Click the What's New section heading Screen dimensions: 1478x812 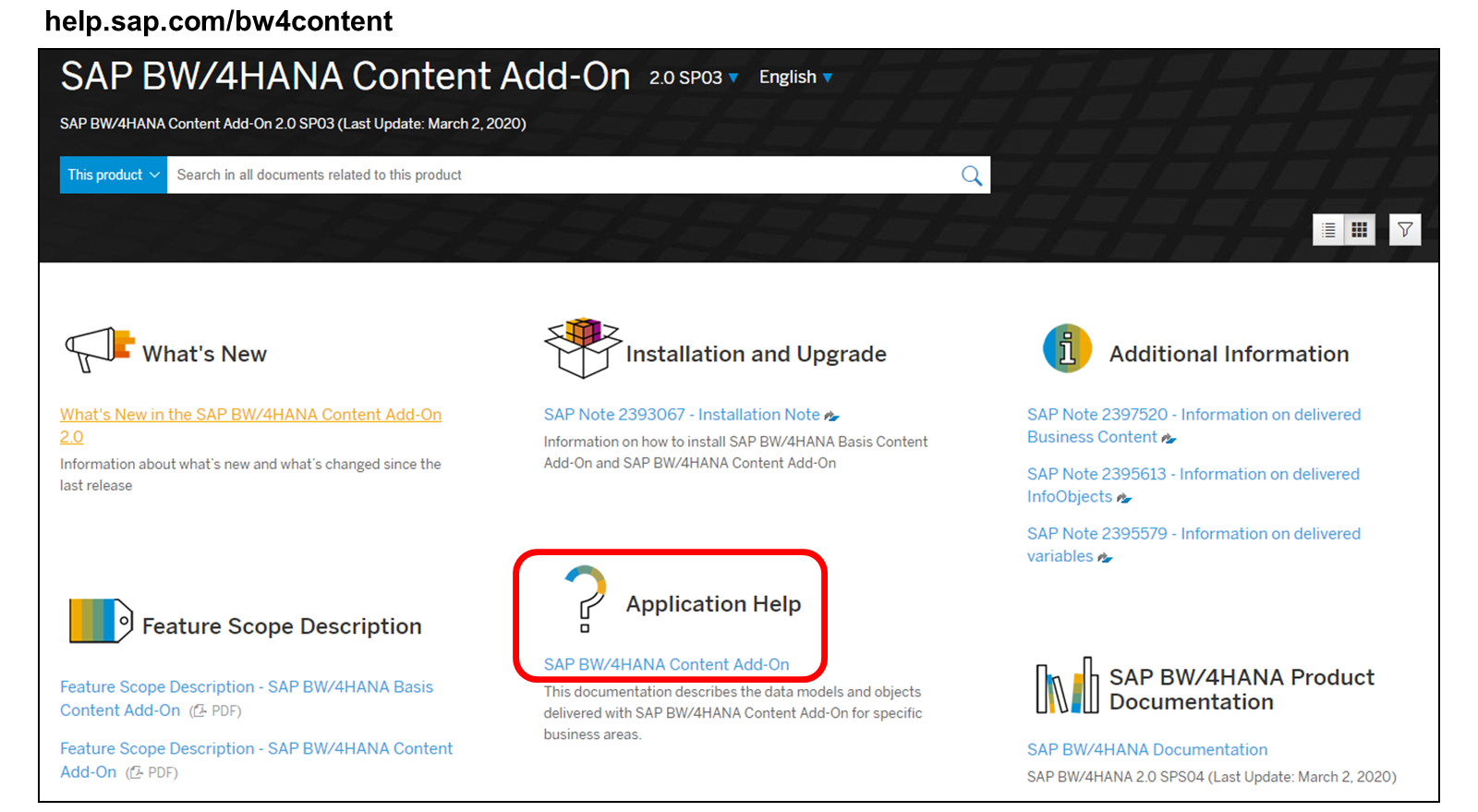click(x=204, y=354)
